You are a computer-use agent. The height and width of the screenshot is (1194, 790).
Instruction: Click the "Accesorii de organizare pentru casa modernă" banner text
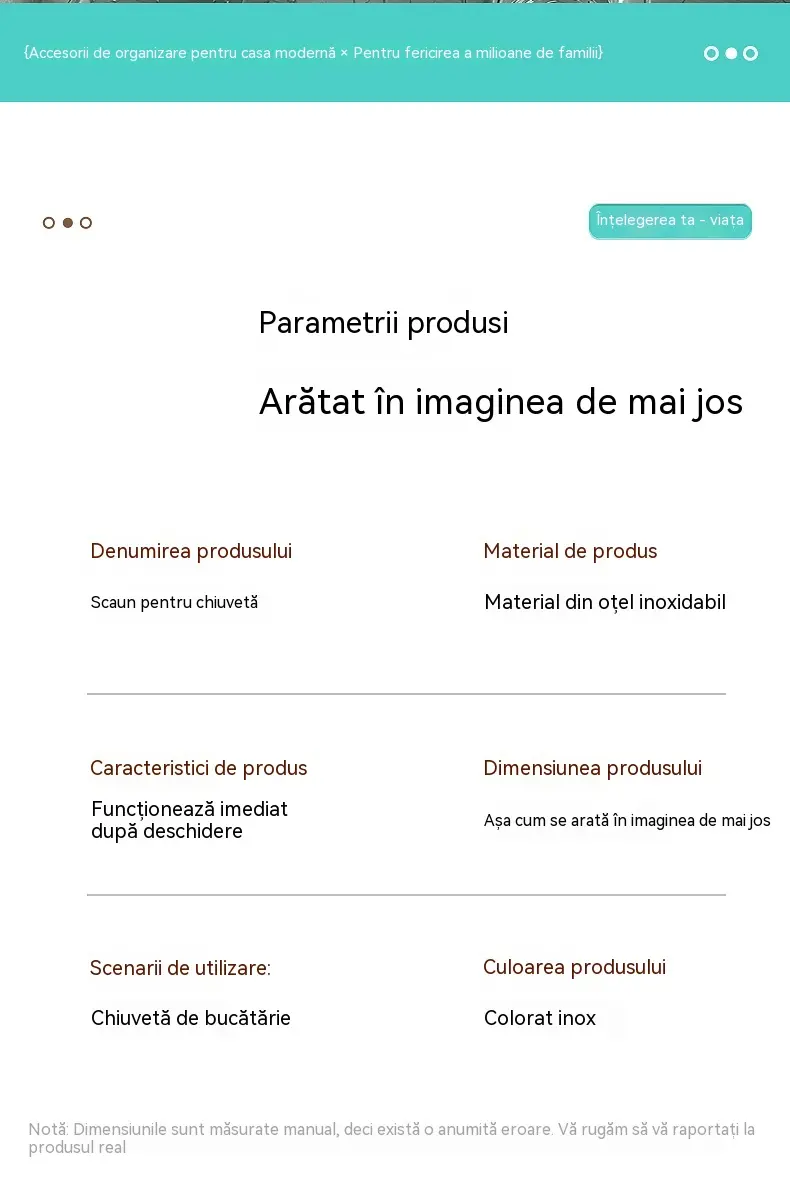pos(182,53)
